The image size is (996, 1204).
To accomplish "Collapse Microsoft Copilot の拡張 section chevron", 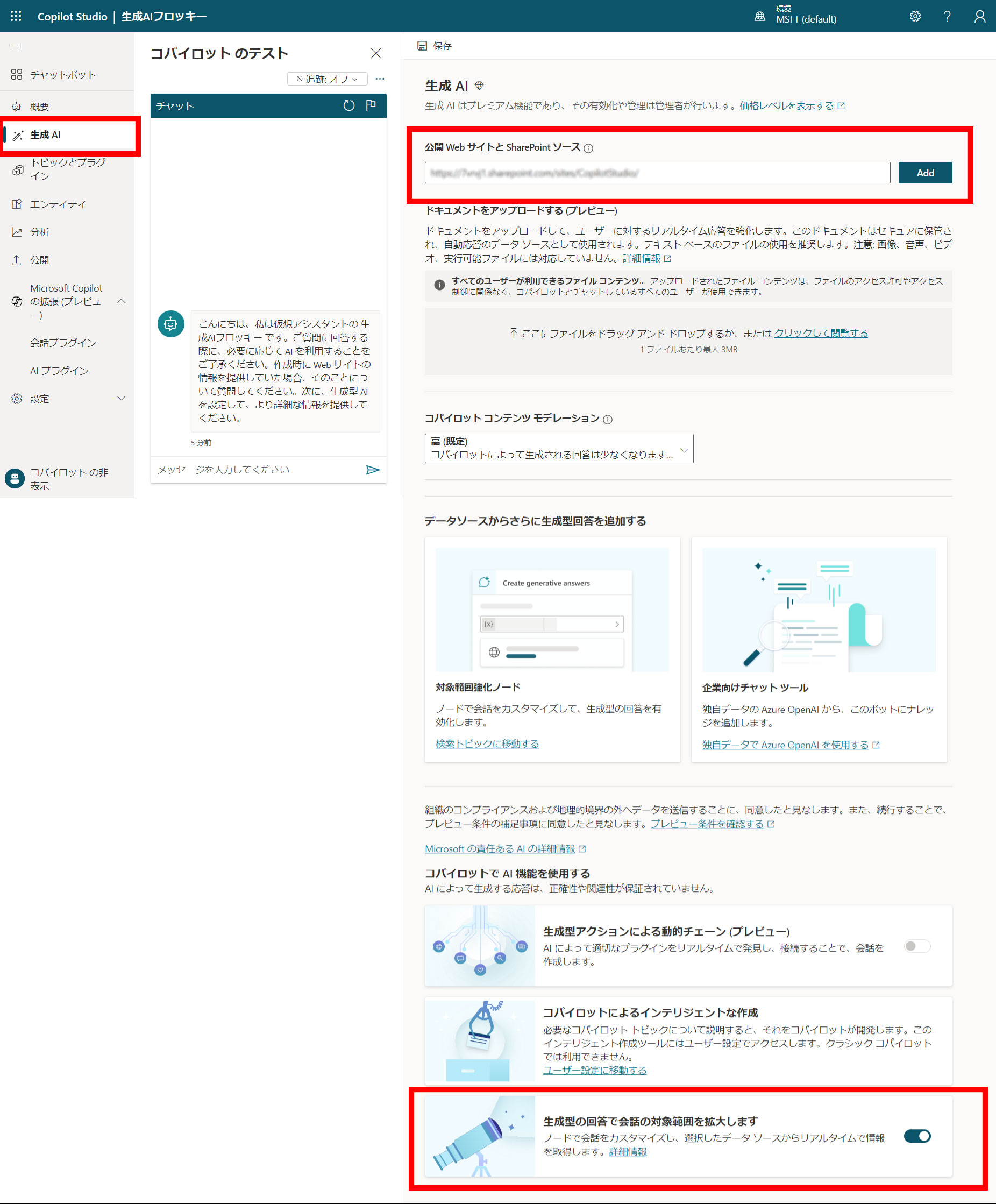I will click(x=121, y=301).
